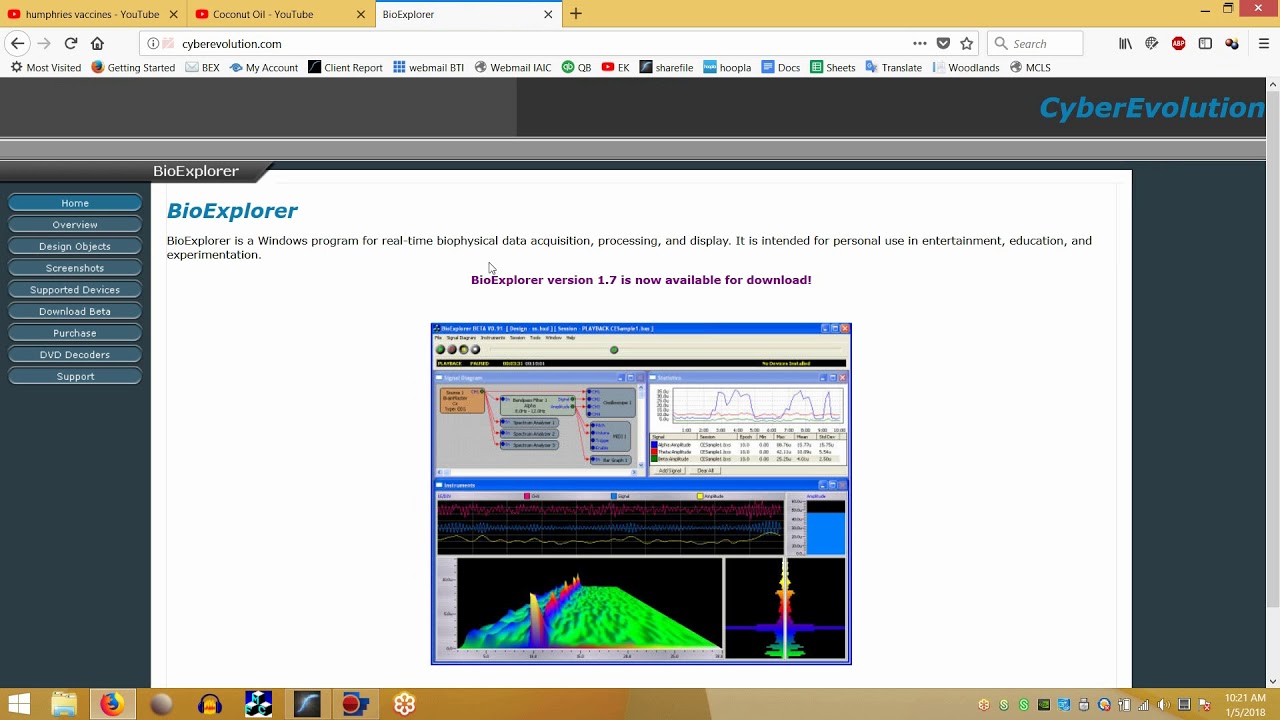Click the network signal tray icon

point(1143,705)
